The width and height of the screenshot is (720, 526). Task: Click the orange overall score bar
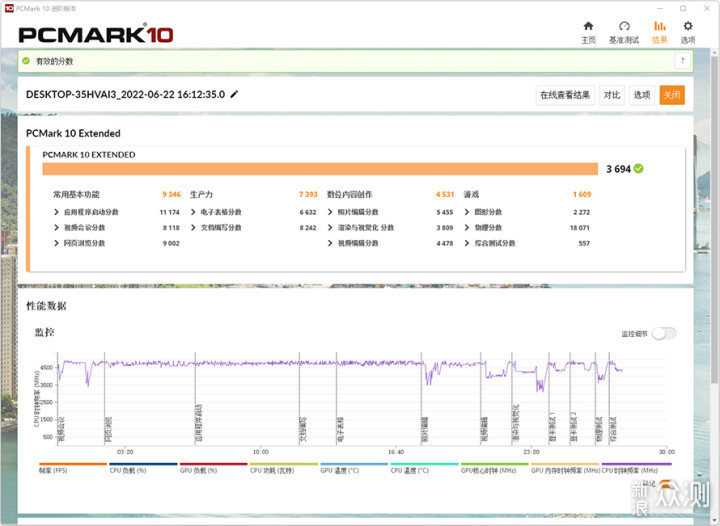tap(320, 169)
